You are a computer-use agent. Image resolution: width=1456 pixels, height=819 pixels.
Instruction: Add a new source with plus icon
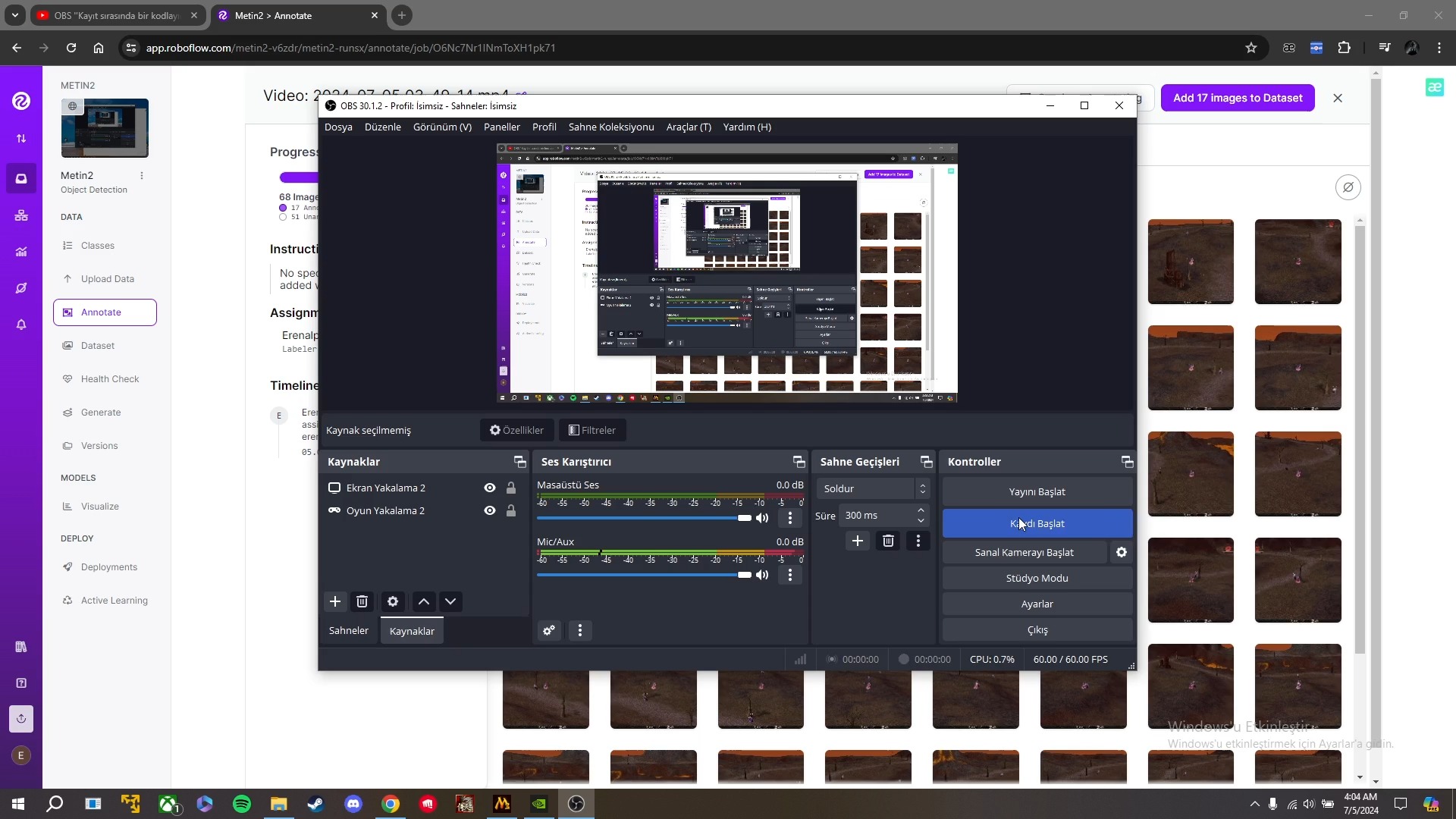pos(334,601)
